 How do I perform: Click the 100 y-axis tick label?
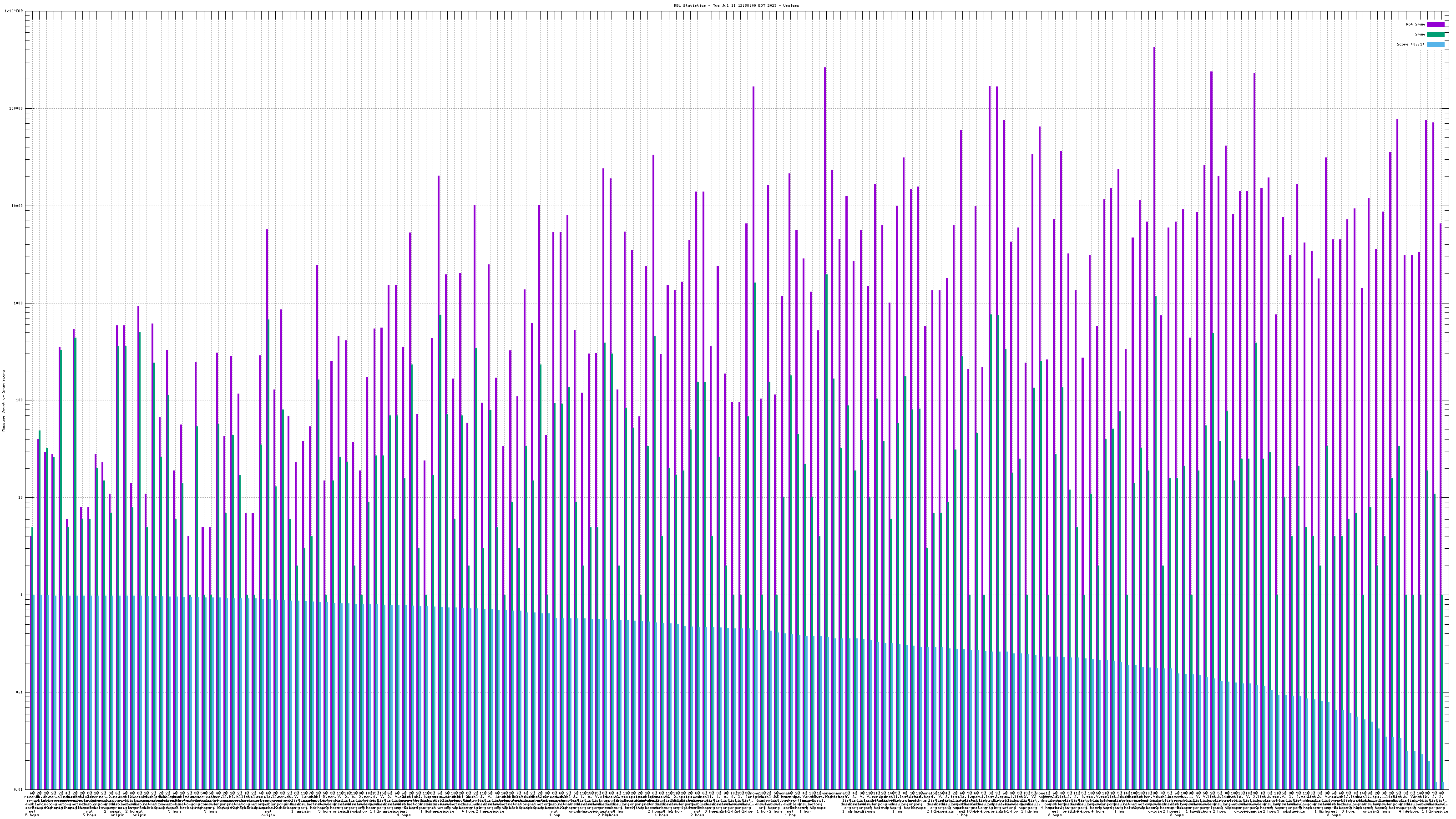point(20,401)
